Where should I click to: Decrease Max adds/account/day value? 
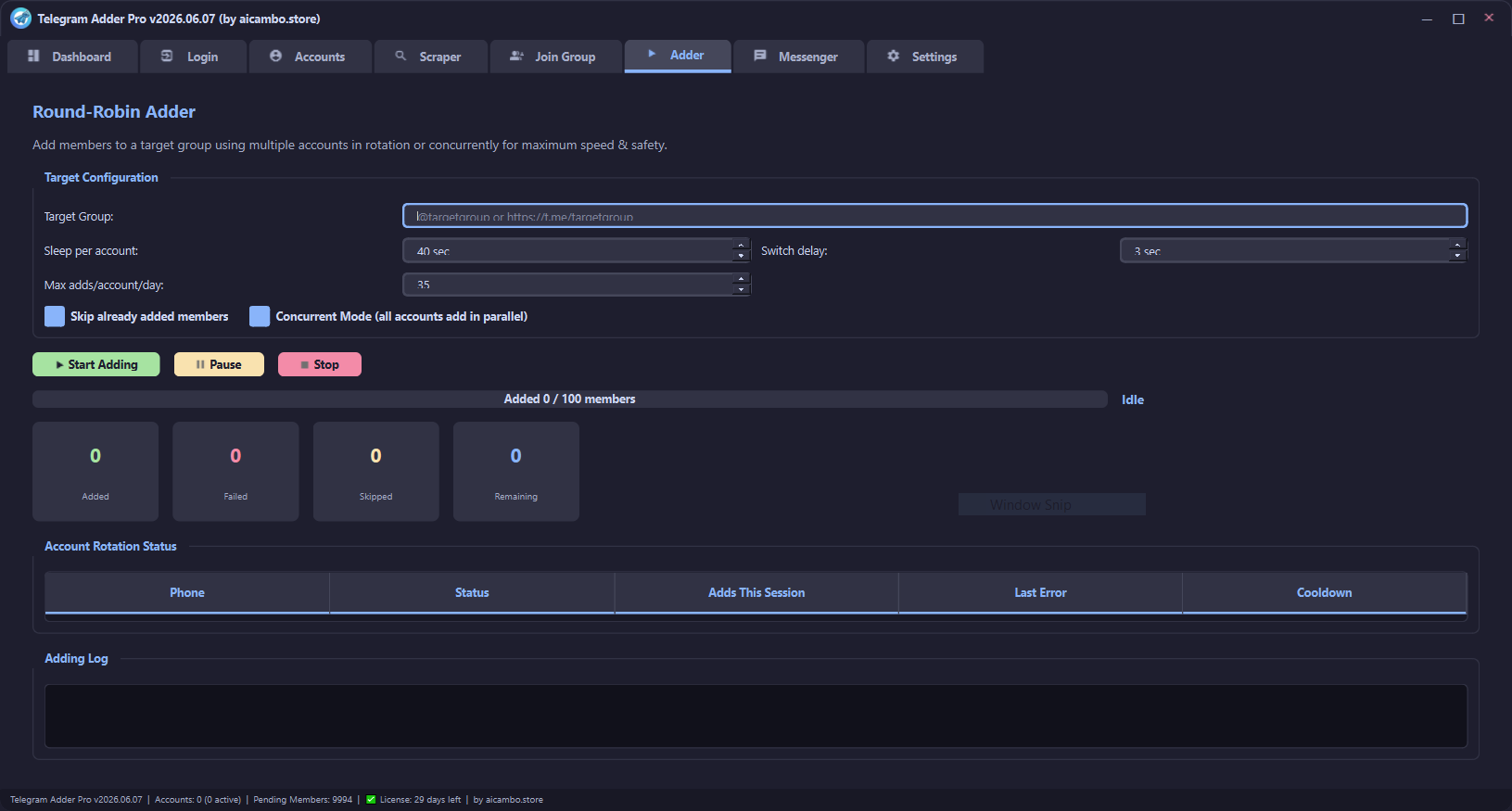[x=741, y=290]
